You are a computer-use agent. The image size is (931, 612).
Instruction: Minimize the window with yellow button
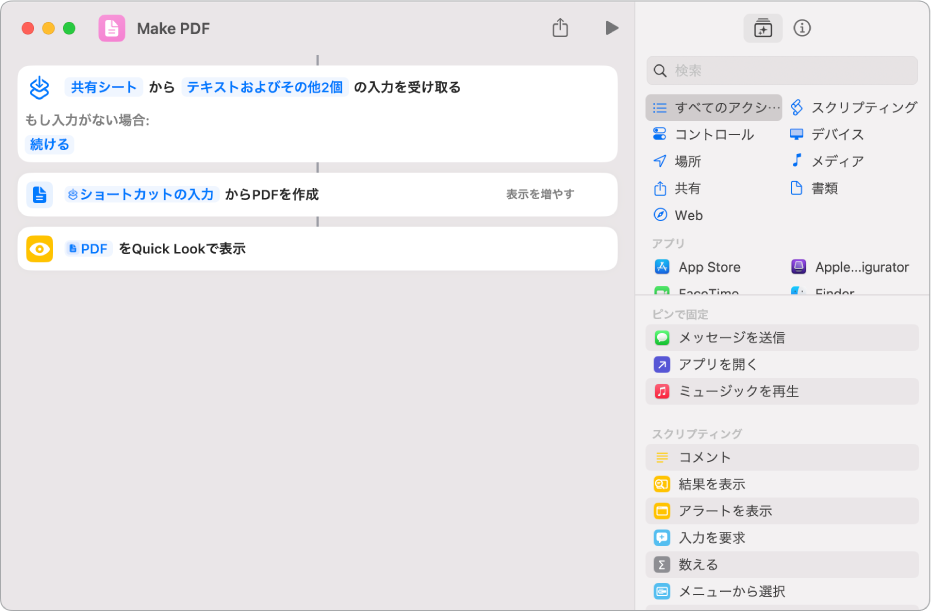tap(49, 28)
